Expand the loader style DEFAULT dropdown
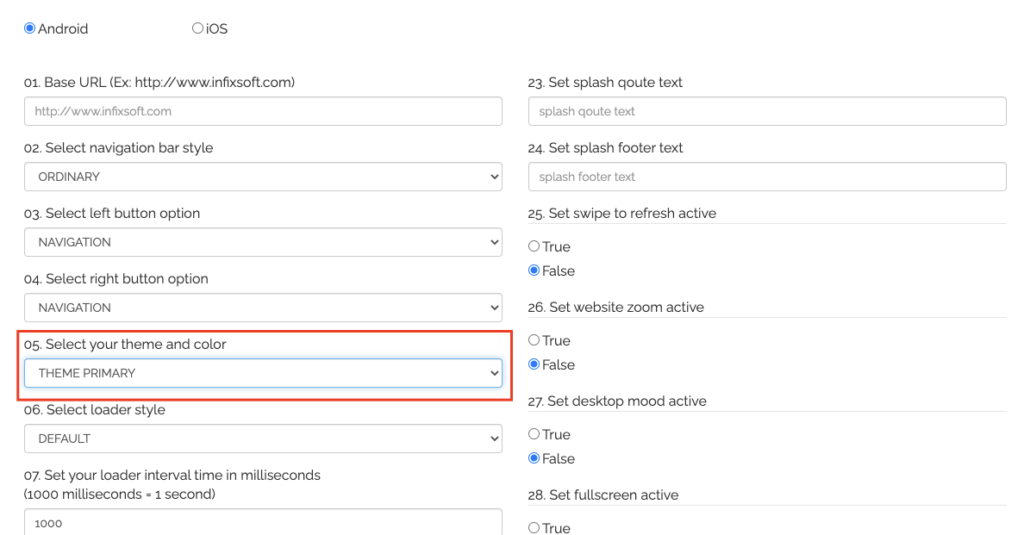The width and height of the screenshot is (1024, 535). pyautogui.click(x=263, y=438)
